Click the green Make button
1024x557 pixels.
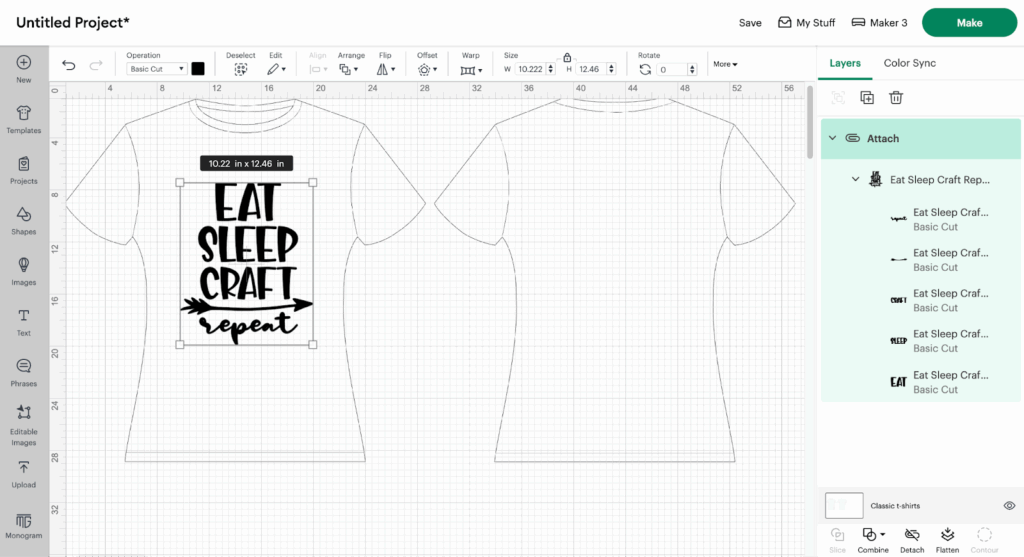pyautogui.click(x=968, y=23)
